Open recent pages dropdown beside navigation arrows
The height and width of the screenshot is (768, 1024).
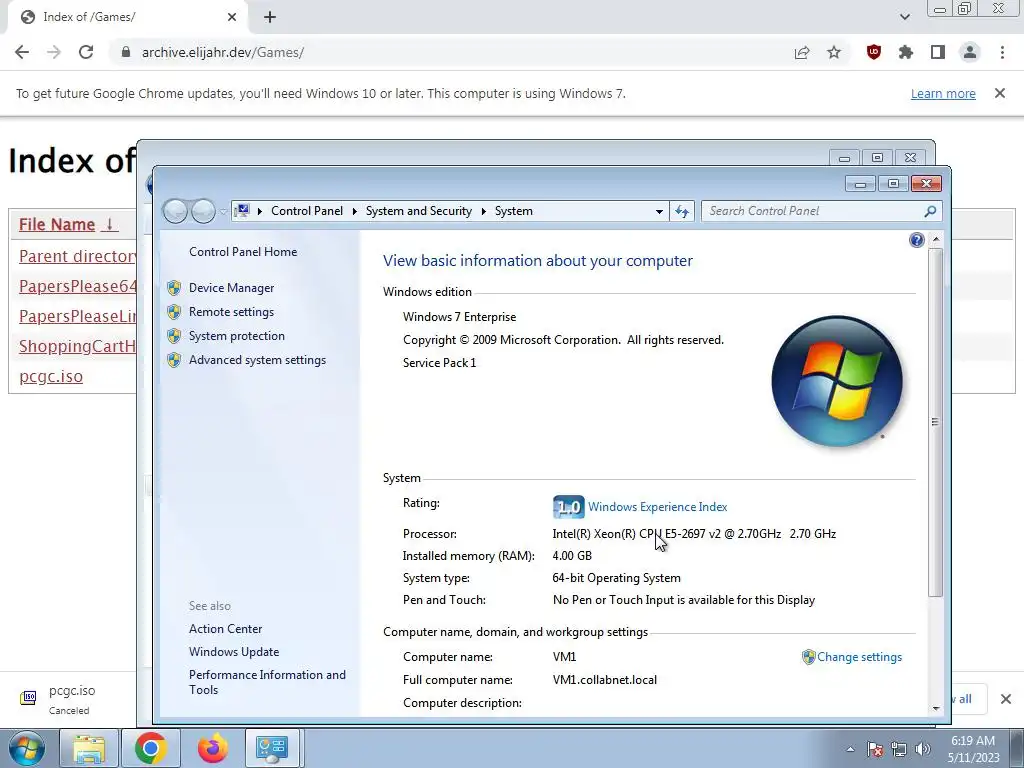click(x=223, y=212)
